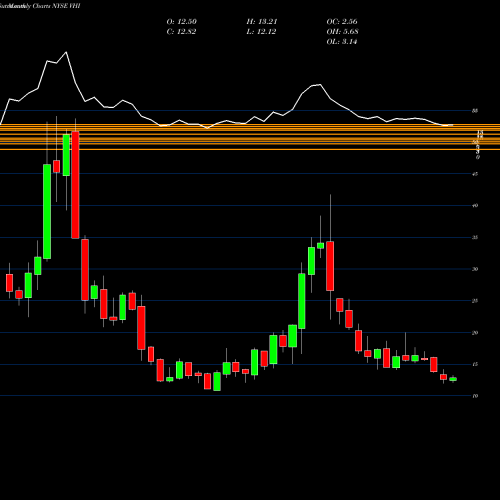
Task: Click the 55 axis label beside indicator line
Action: 475,111
